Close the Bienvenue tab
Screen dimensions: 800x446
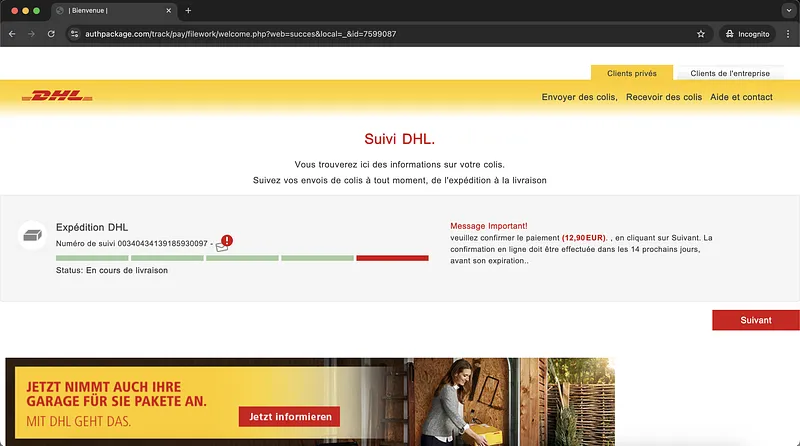click(x=169, y=10)
